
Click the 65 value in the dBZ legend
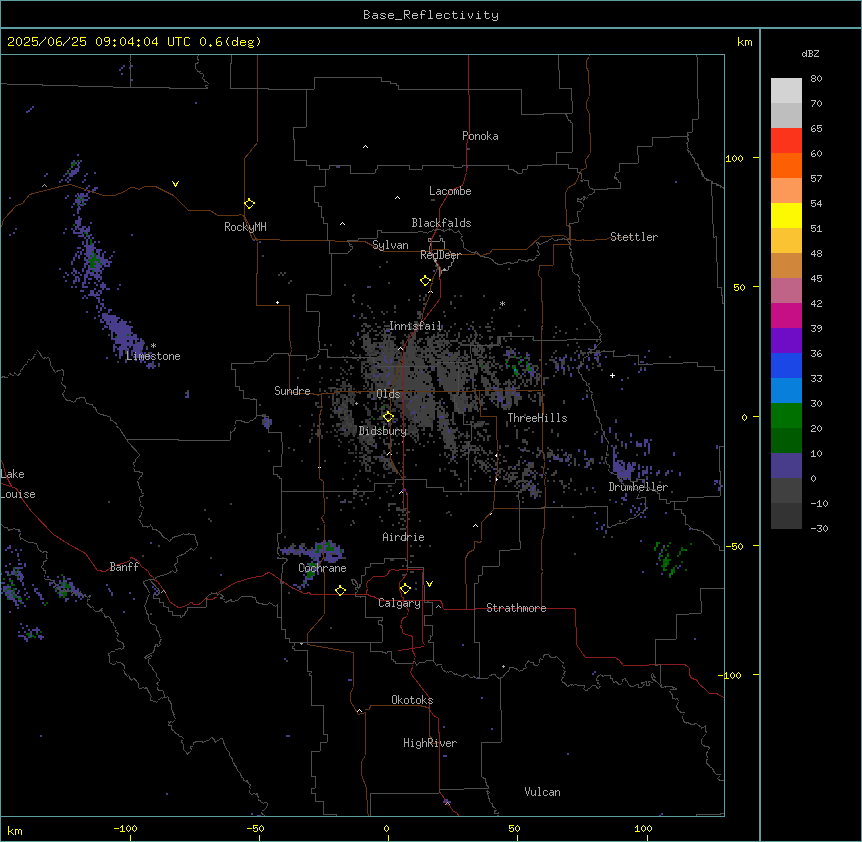click(x=816, y=129)
